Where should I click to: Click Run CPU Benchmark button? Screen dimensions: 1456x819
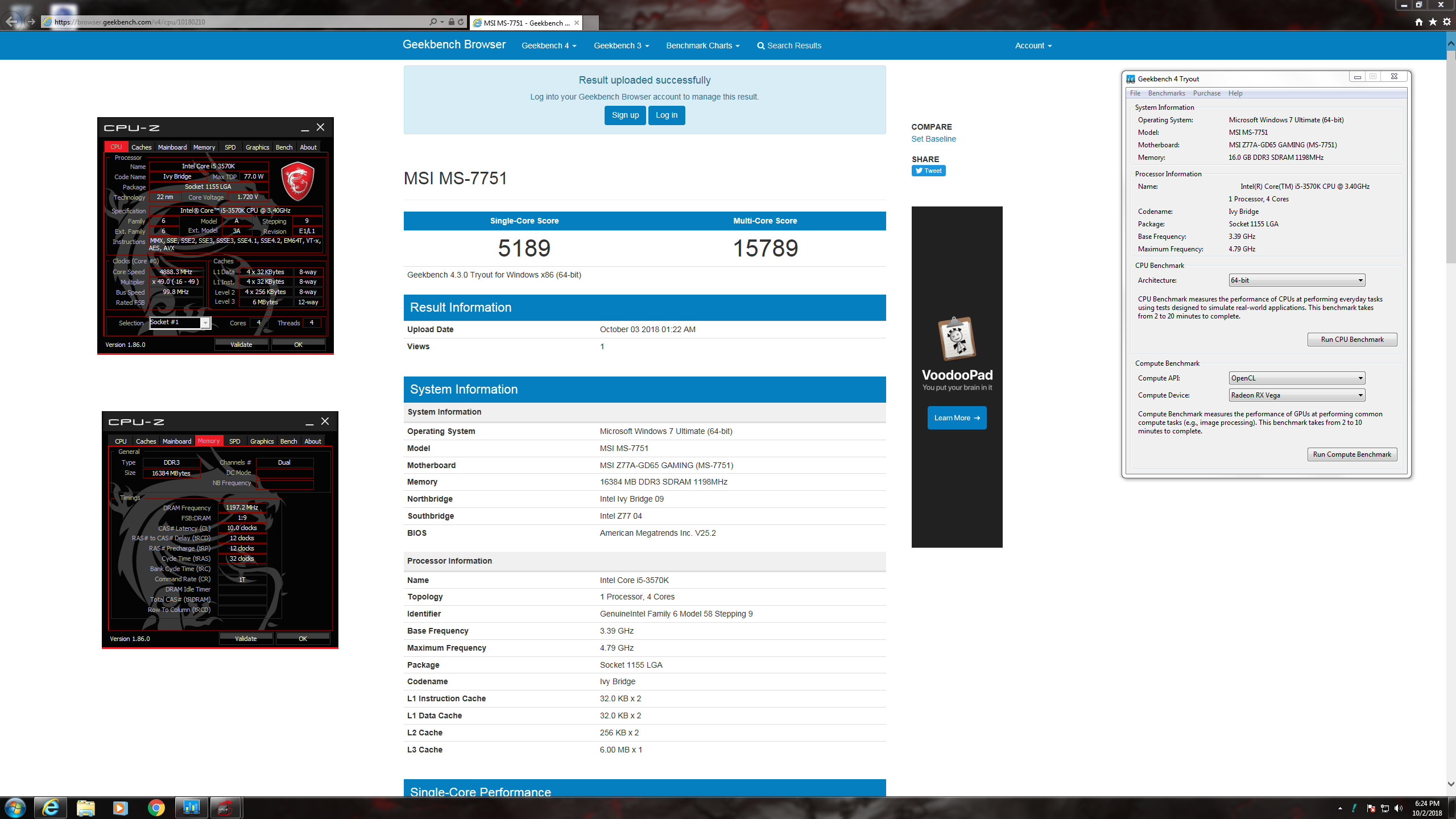tap(1352, 340)
